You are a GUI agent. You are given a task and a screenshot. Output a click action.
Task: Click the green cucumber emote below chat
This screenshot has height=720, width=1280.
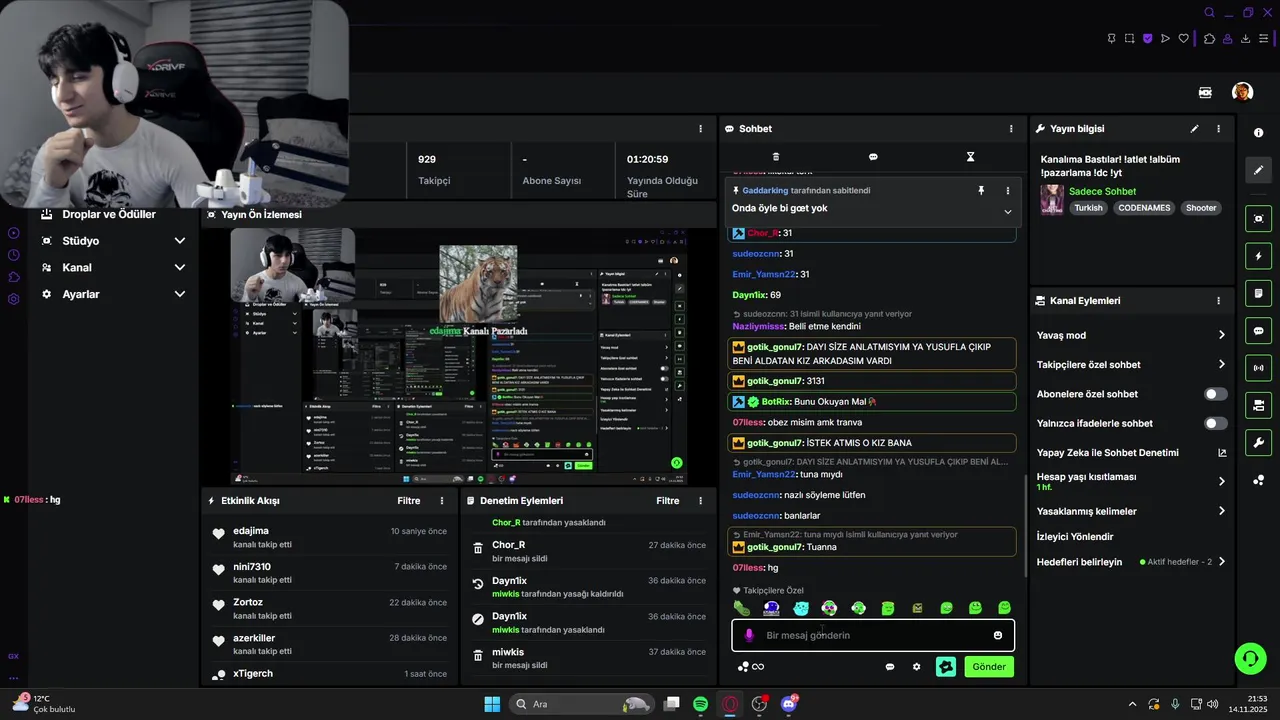[x=741, y=608]
